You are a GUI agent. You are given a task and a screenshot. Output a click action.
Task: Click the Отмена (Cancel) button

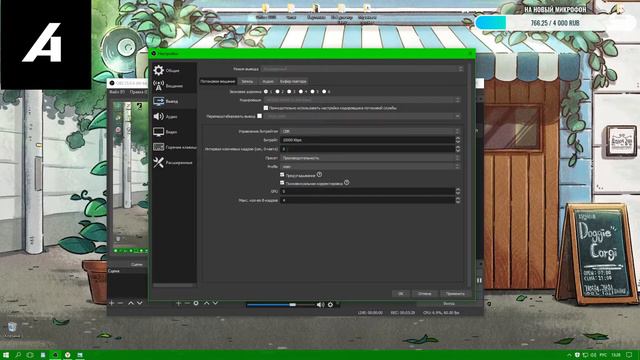pos(424,293)
